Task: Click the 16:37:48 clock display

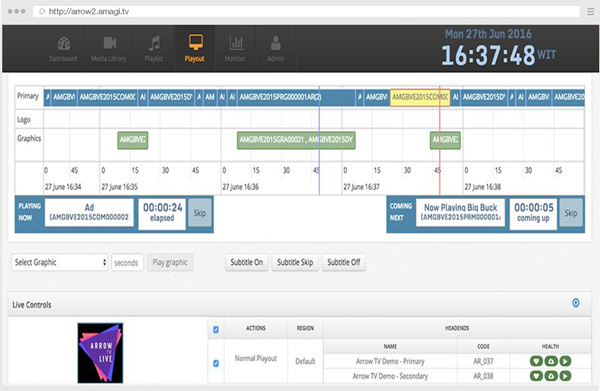Action: [488, 55]
